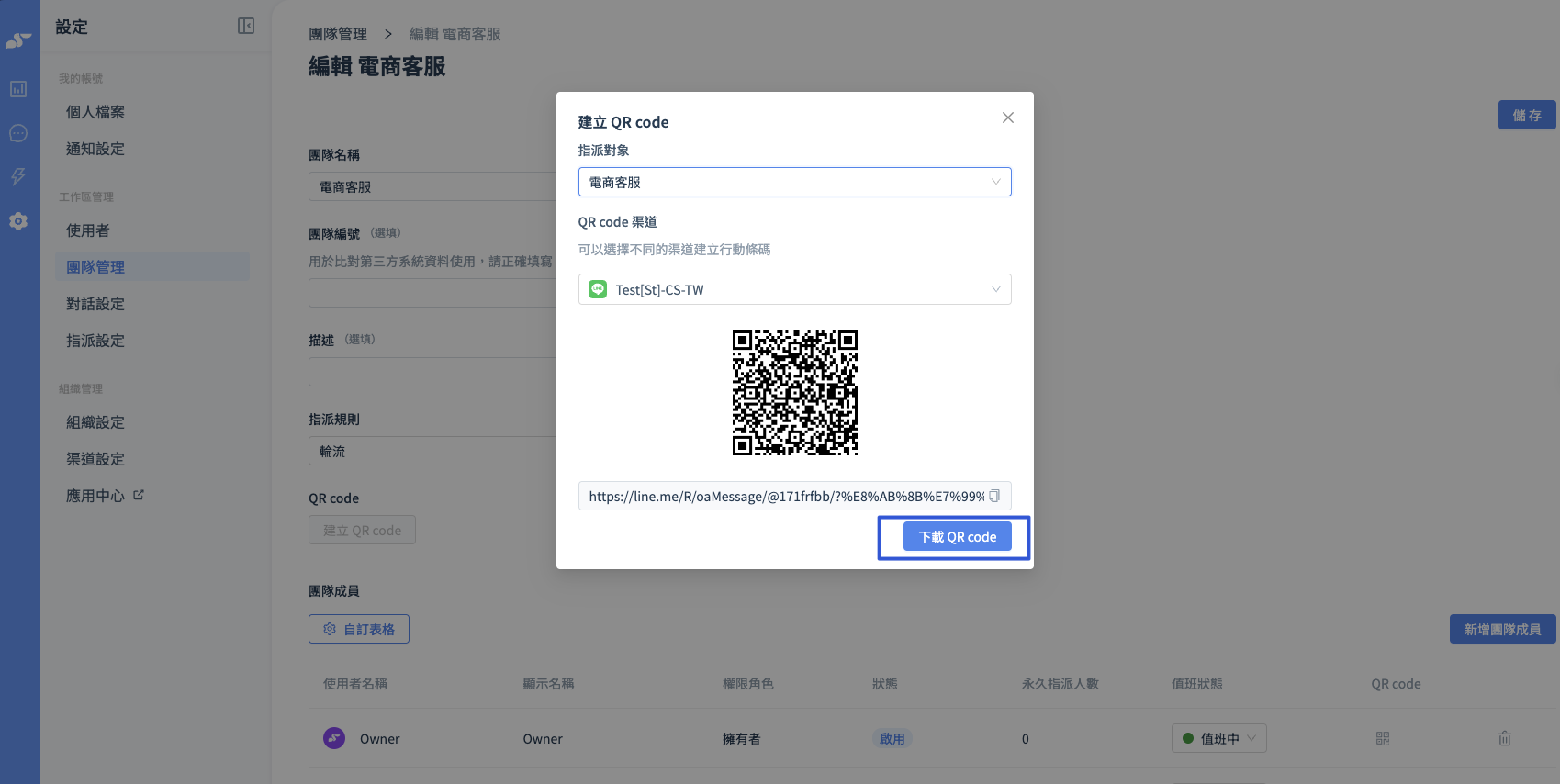Click the 自訂表格 button
The width and height of the screenshot is (1560, 784).
(359, 629)
